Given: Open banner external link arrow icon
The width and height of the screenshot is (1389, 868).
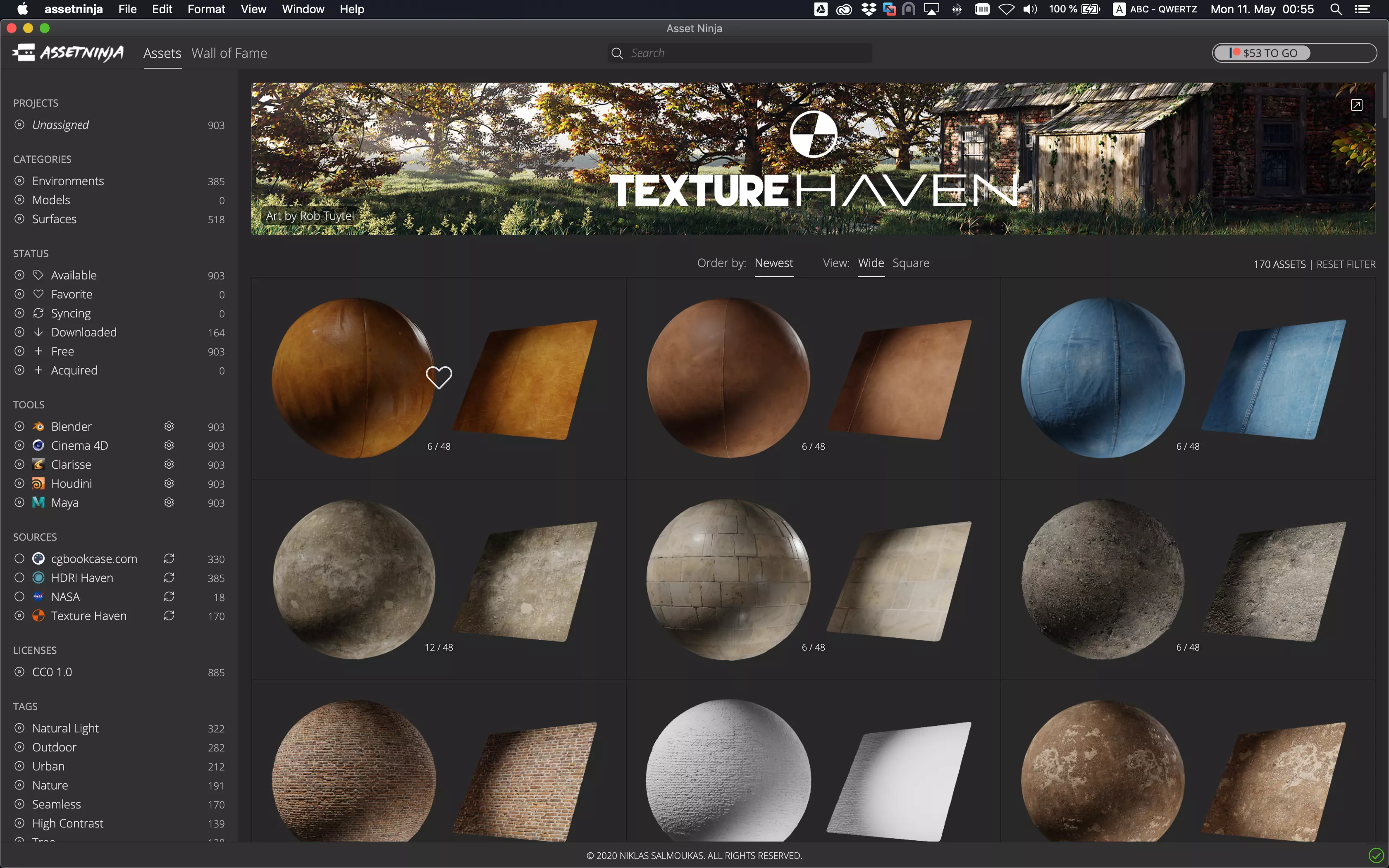Looking at the screenshot, I should coord(1356,105).
